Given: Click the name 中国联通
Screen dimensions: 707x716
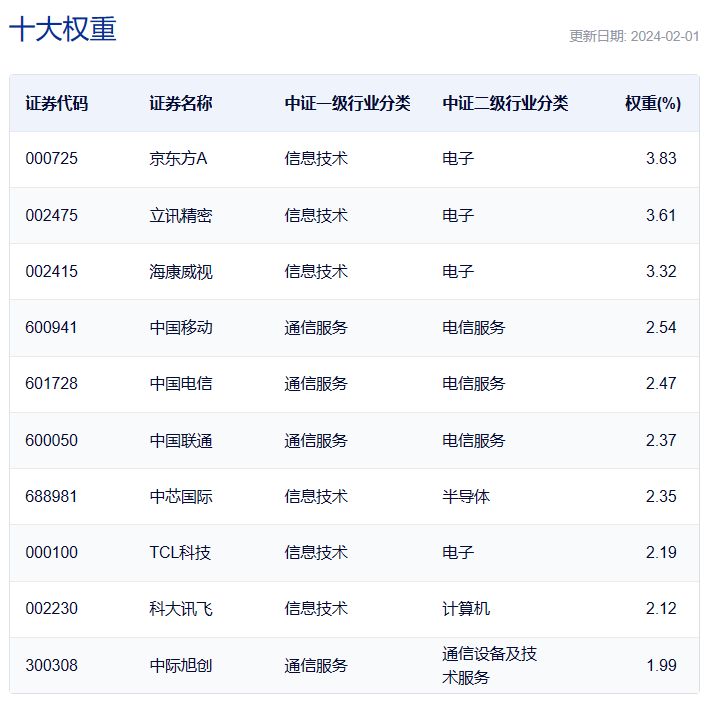Looking at the screenshot, I should tap(181, 441).
